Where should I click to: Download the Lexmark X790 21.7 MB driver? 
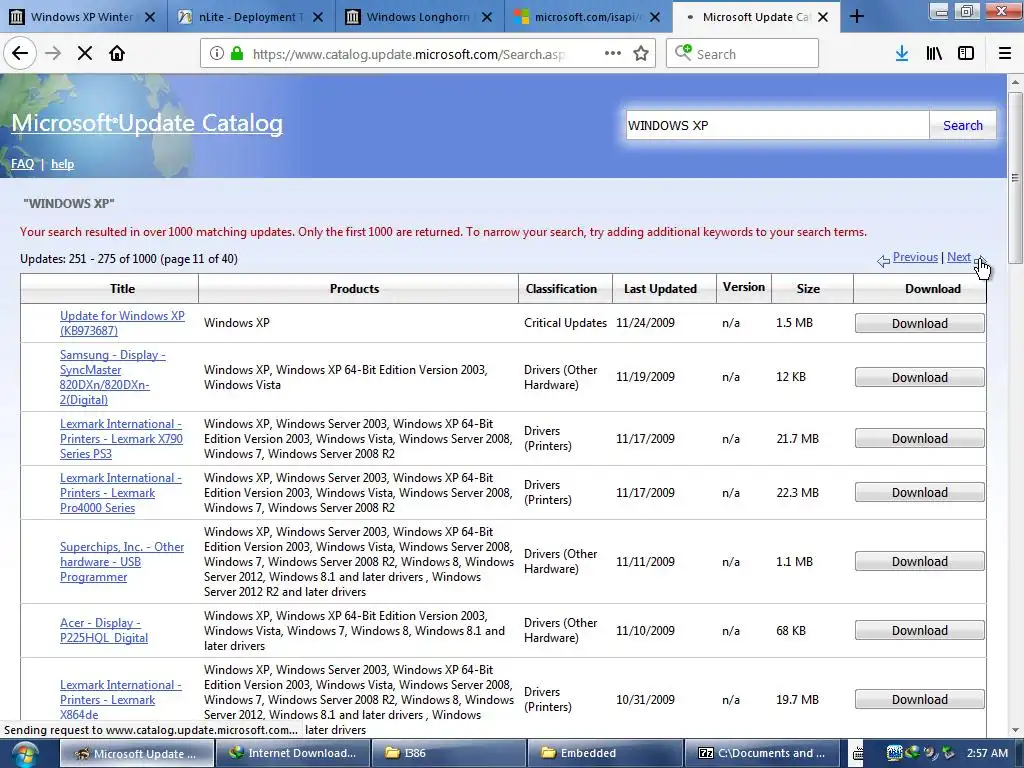(920, 439)
